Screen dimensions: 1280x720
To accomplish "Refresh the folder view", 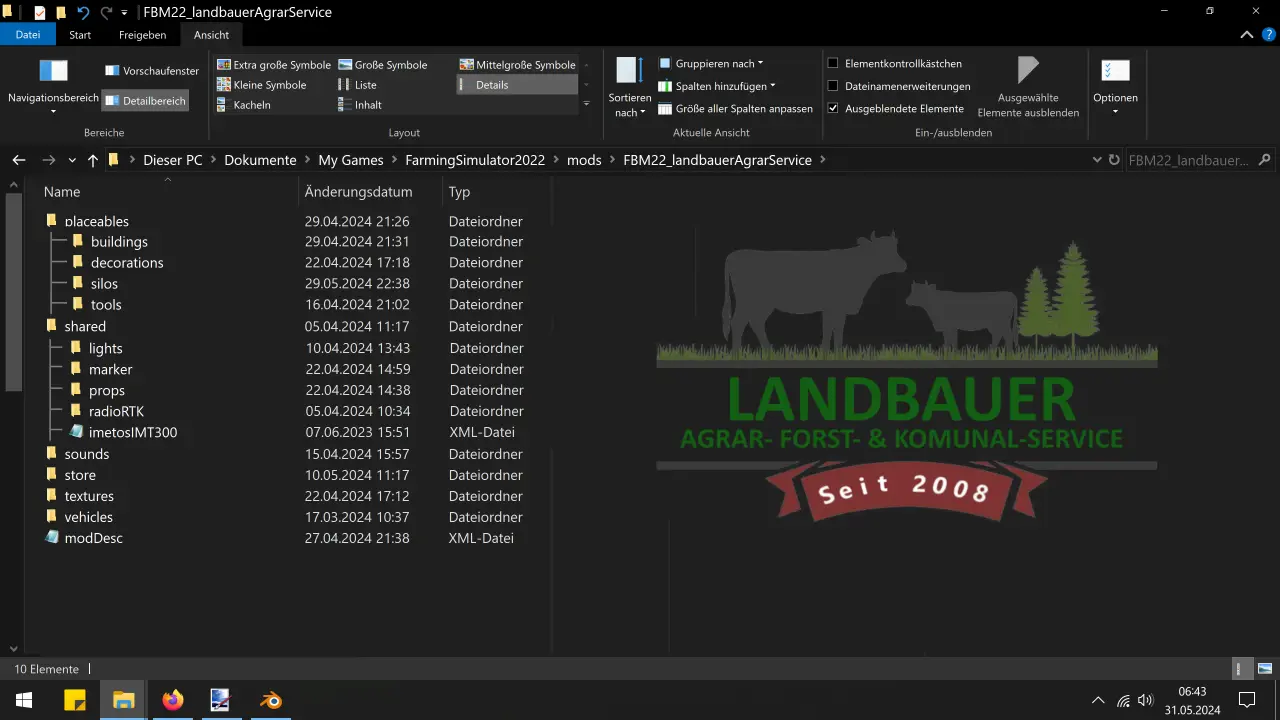I will pos(1113,160).
